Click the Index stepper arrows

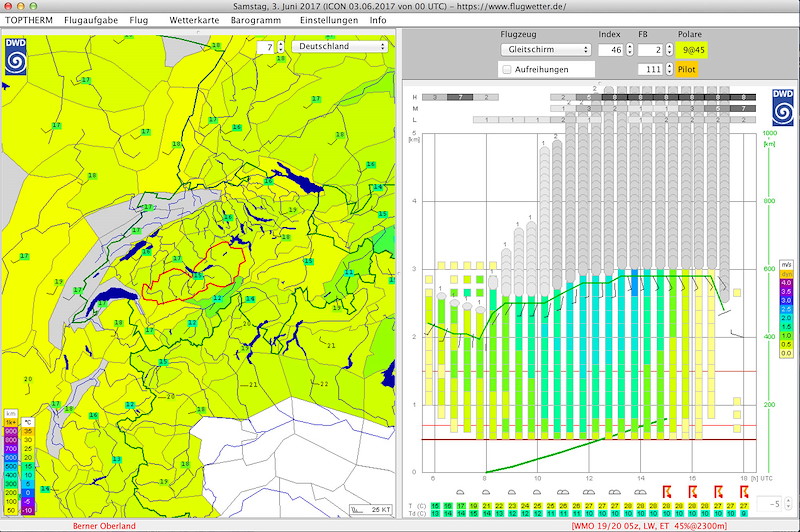630,49
